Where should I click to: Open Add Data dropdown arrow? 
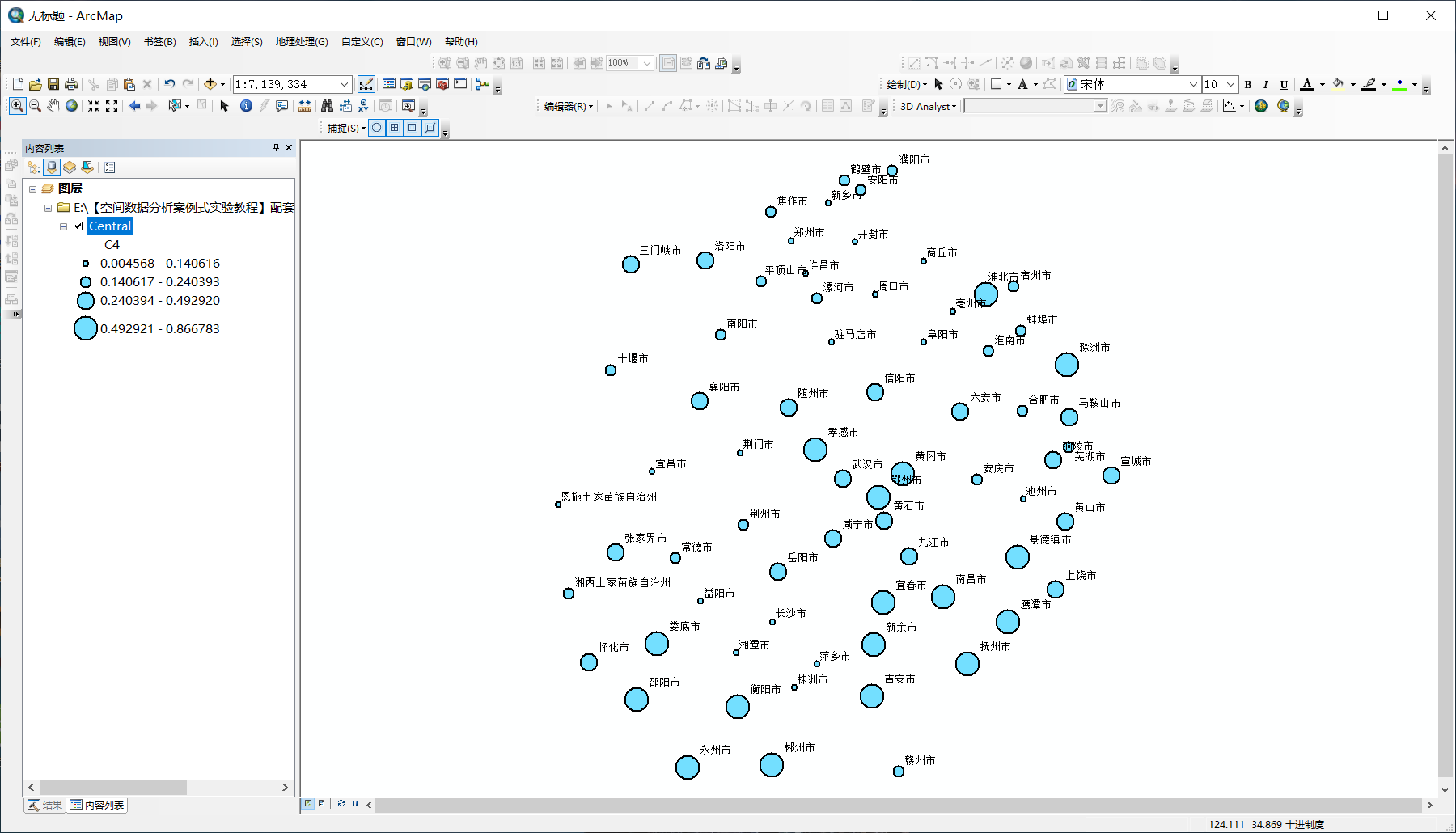pos(223,84)
